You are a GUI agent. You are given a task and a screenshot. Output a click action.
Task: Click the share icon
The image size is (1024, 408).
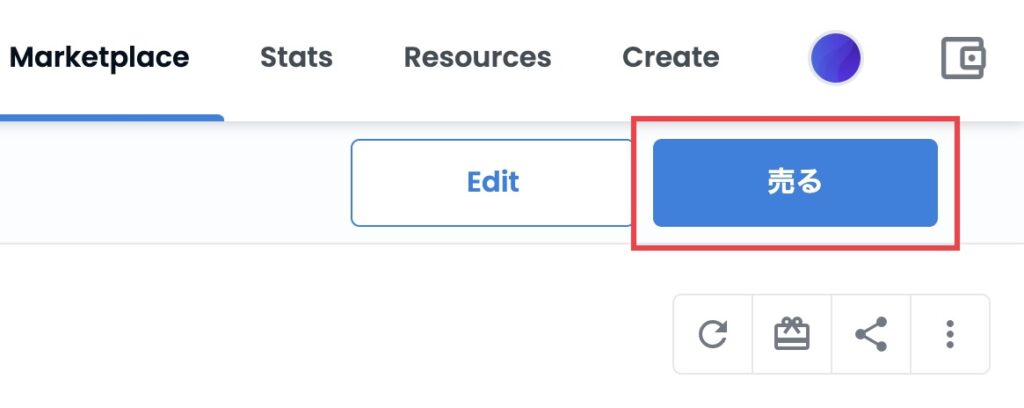coord(871,334)
